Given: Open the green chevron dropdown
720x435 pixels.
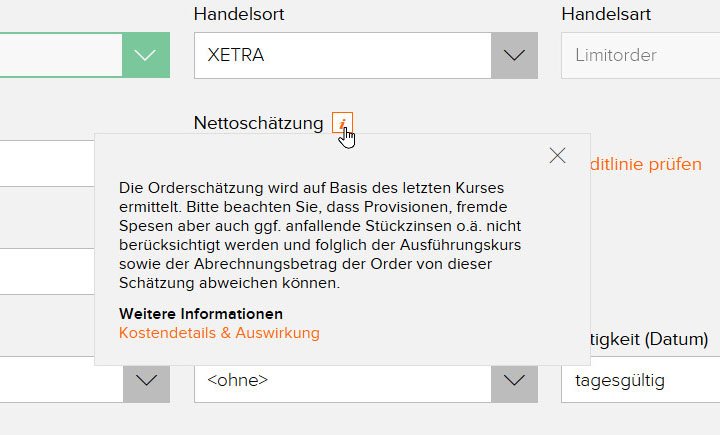Looking at the screenshot, I should pos(146,55).
